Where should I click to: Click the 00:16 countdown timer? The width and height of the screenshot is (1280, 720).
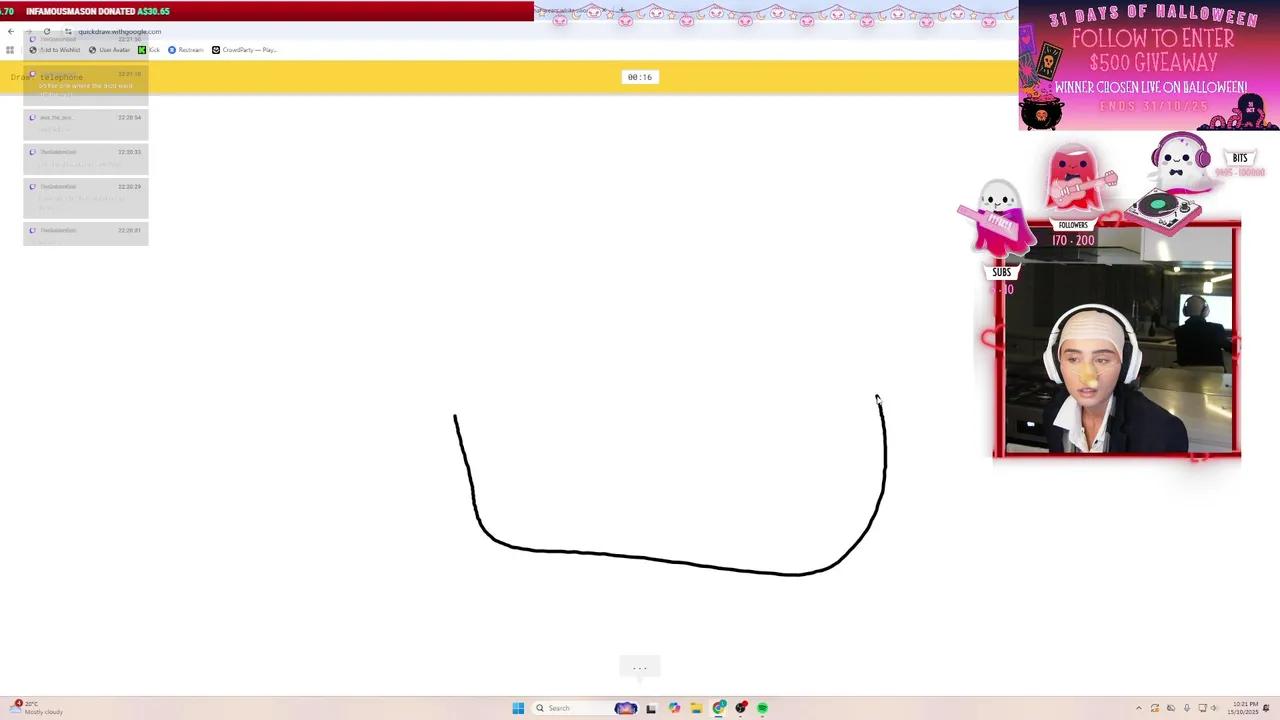pyautogui.click(x=640, y=77)
